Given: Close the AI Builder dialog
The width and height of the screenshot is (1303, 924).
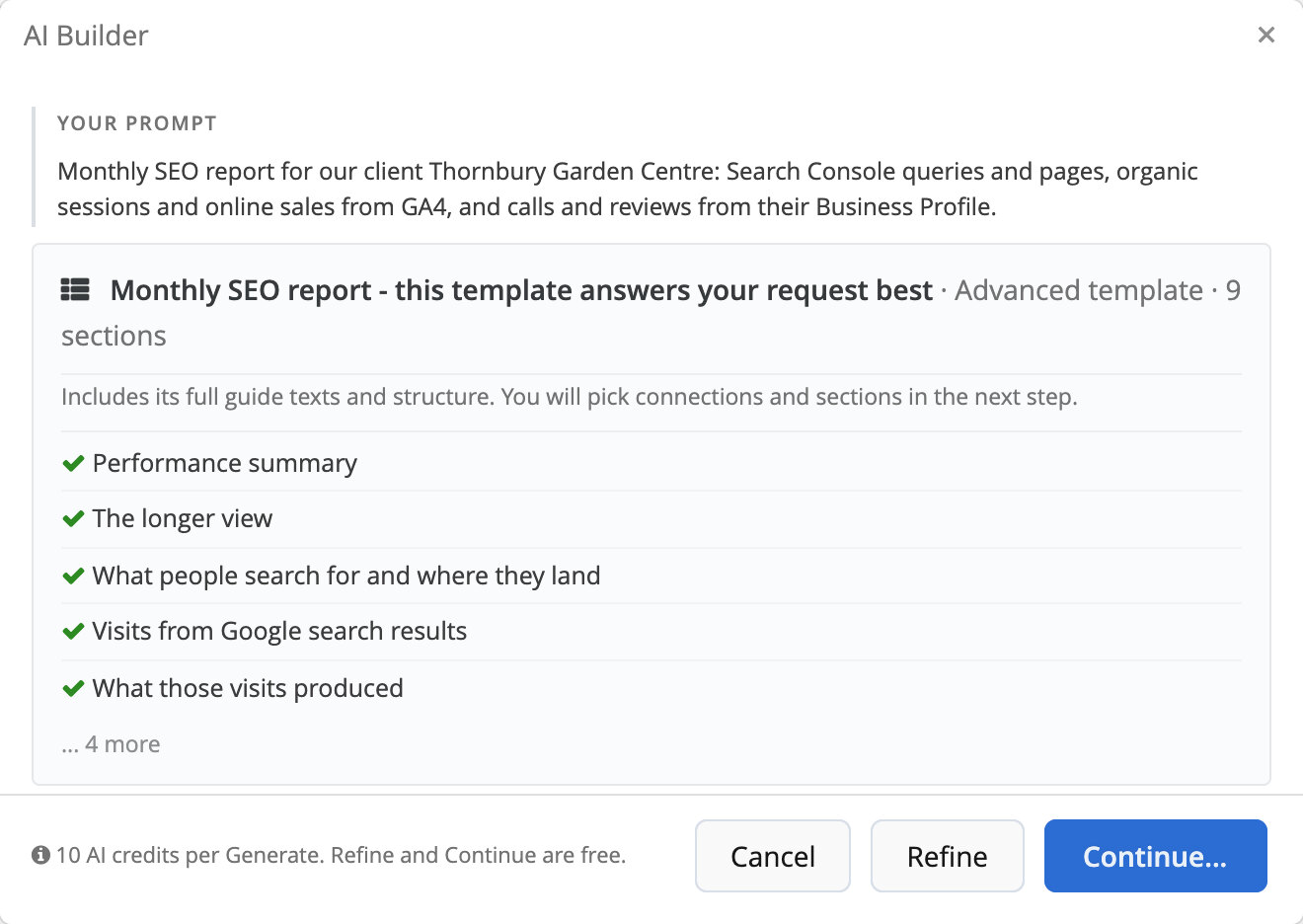Looking at the screenshot, I should click(x=1266, y=36).
